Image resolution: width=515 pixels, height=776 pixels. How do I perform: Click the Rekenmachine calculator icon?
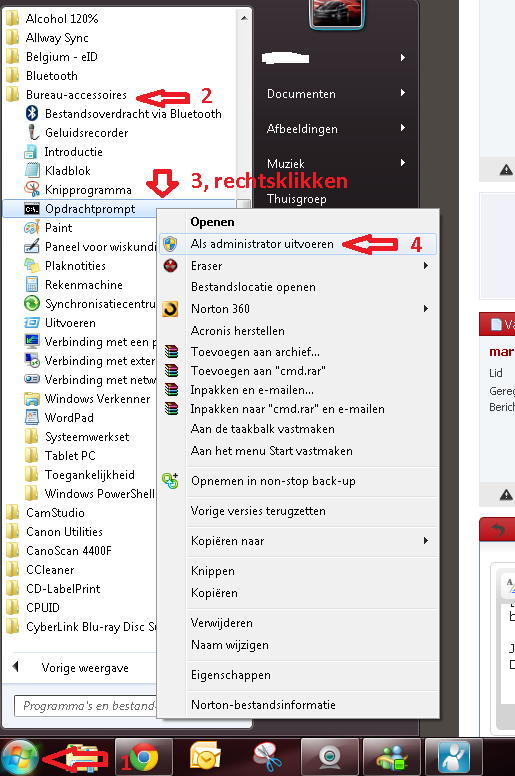point(32,285)
